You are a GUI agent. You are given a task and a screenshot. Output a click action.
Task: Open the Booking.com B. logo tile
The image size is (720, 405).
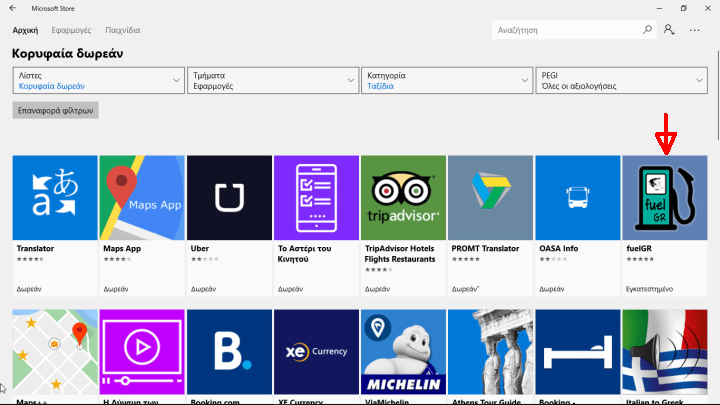coord(229,352)
